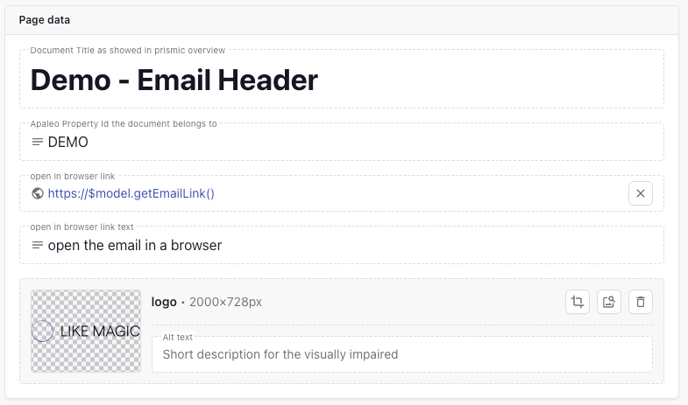Click the 'Apaleo Property Id' field label
Screen dimensions: 688x405
pyautogui.click(x=123, y=124)
